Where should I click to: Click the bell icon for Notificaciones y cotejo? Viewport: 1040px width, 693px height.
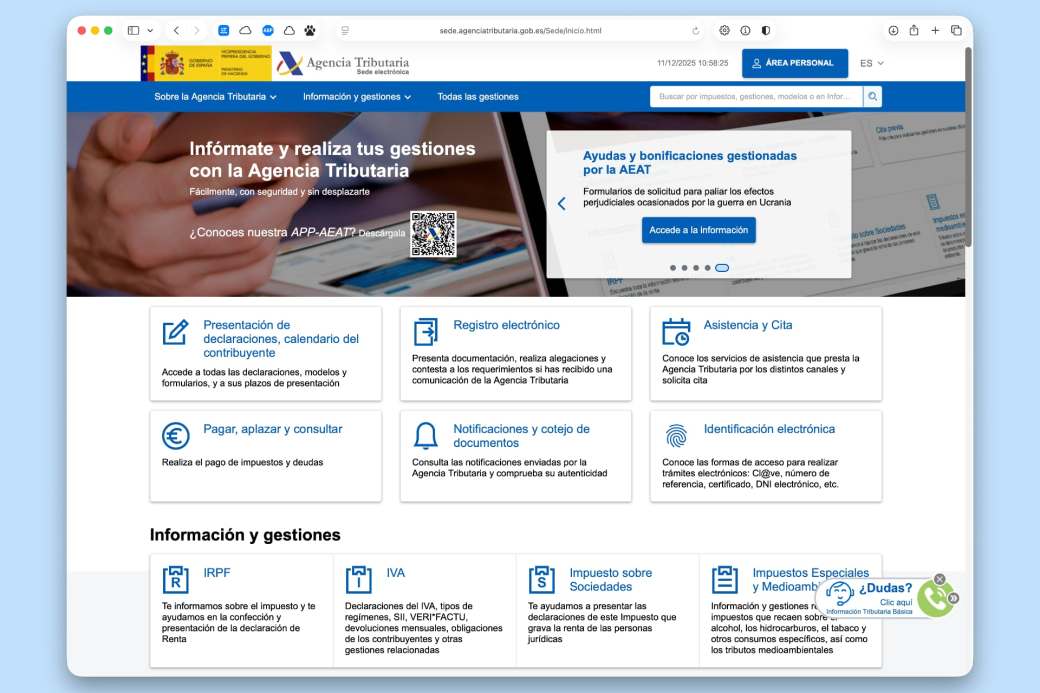(x=424, y=434)
